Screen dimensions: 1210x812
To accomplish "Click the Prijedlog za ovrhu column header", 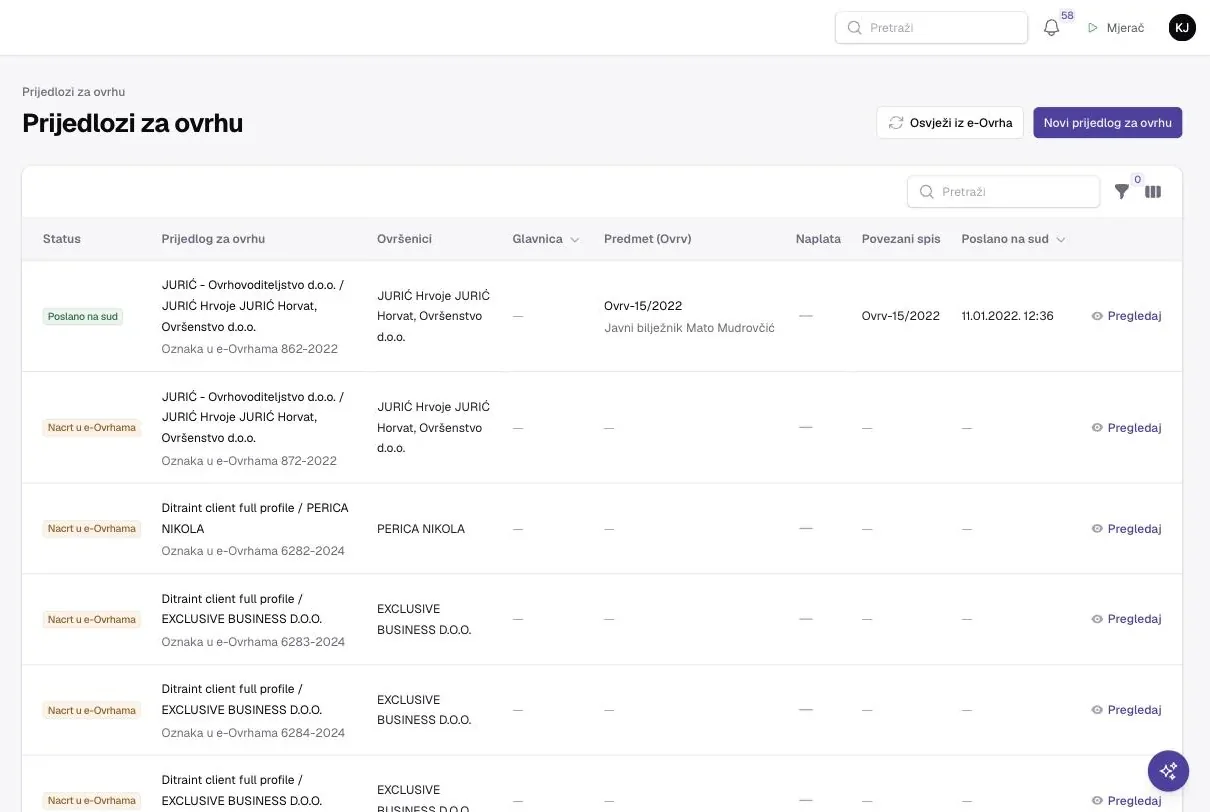I will (213, 240).
